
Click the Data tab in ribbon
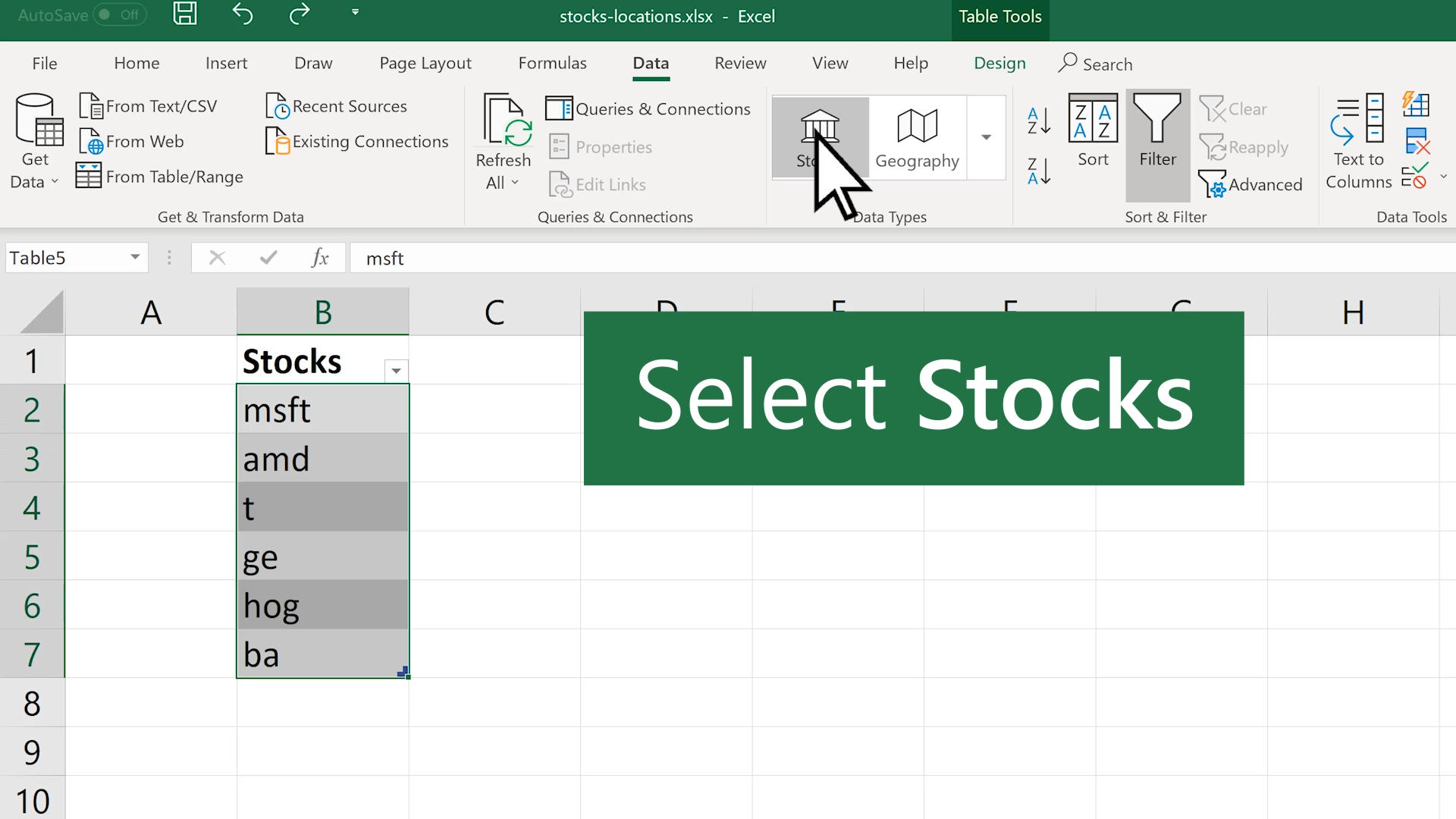pyautogui.click(x=651, y=63)
